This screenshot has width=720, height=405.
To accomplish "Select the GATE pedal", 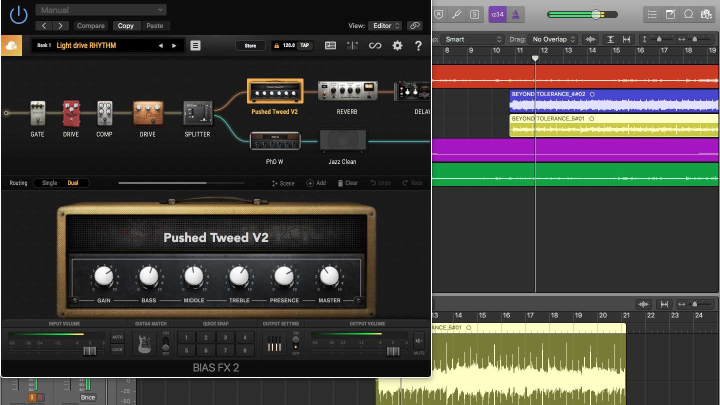I will tap(38, 113).
